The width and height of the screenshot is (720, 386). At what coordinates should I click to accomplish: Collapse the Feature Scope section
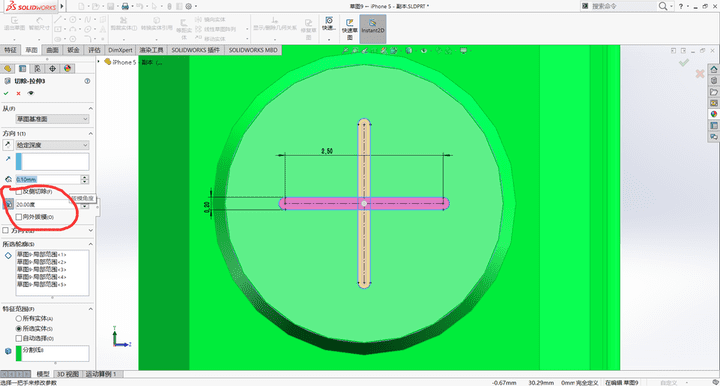[90, 309]
